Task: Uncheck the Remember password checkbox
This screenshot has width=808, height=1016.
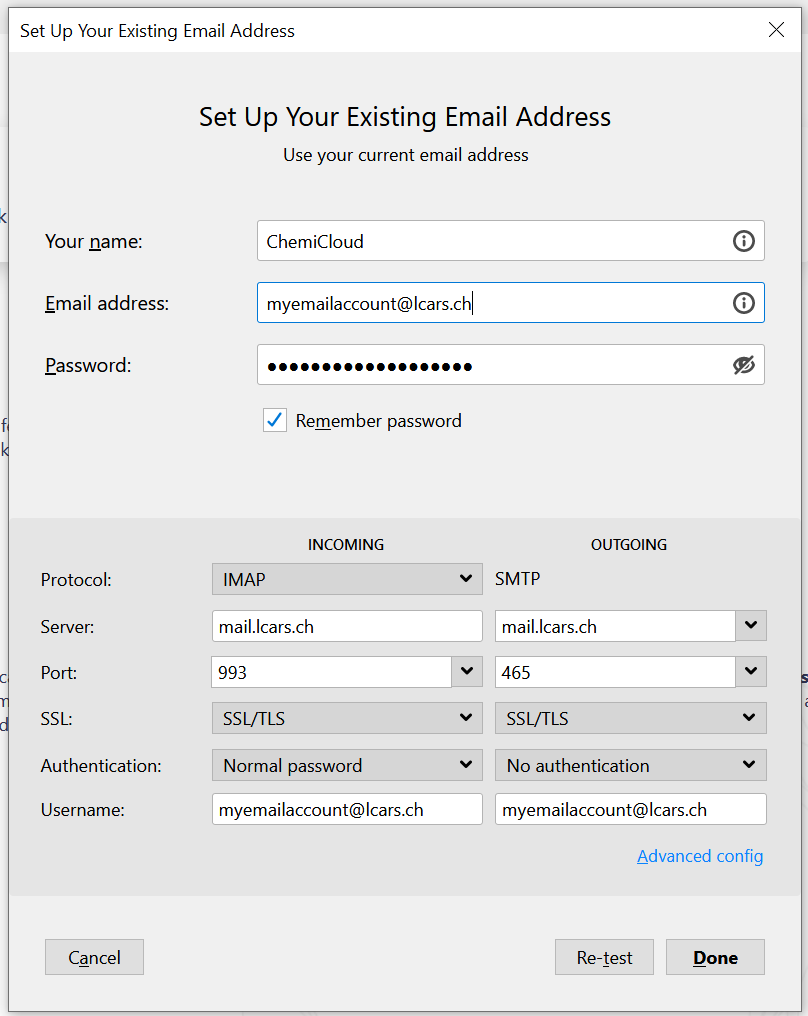Action: 275,421
